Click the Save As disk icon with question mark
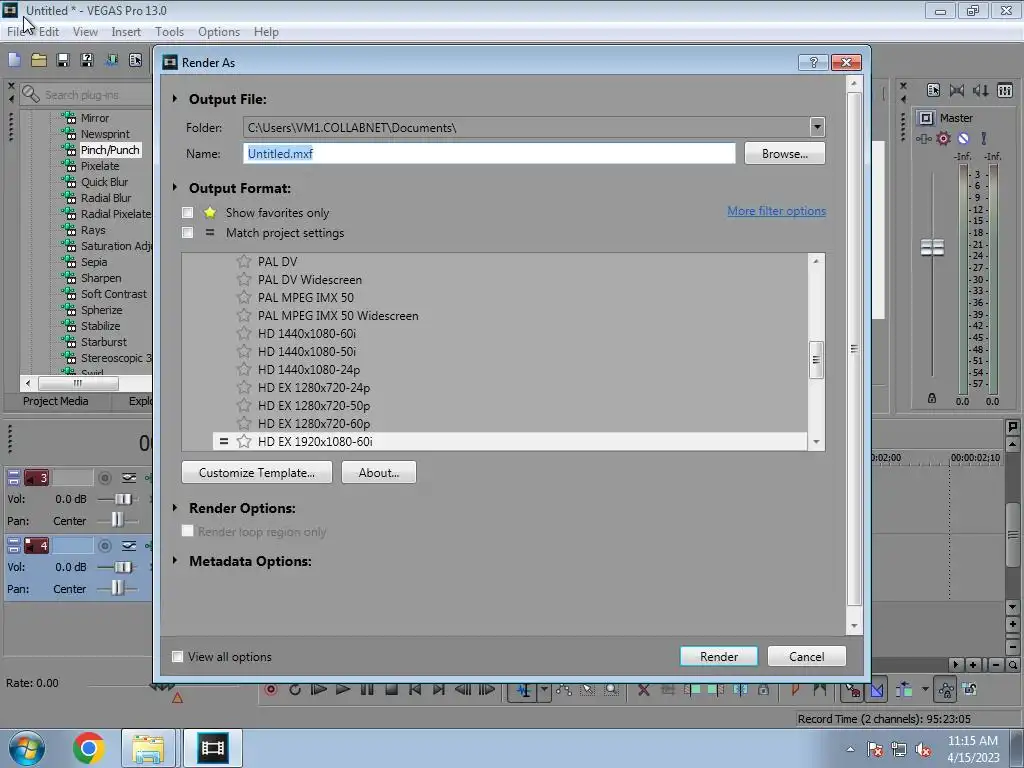The width and height of the screenshot is (1024, 768). pos(87,60)
